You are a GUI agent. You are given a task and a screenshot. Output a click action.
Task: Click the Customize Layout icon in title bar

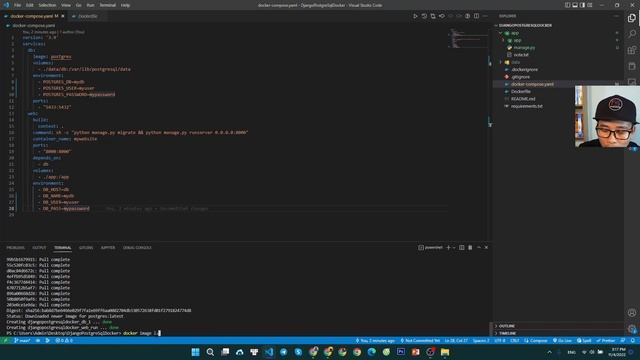coord(590,5)
